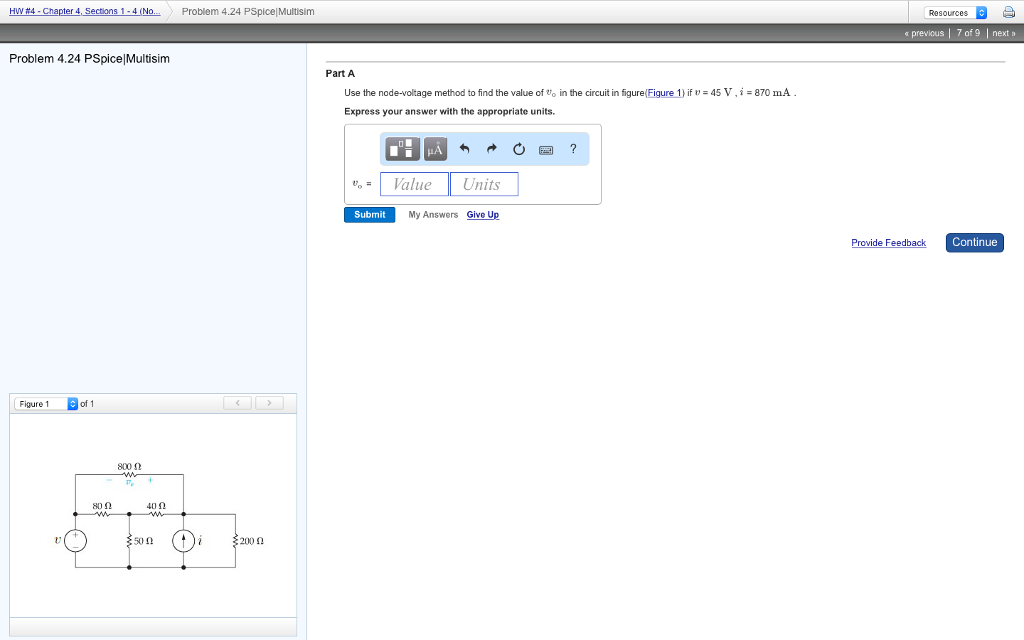The width and height of the screenshot is (1024, 640).
Task: Open the Provide Feedback link
Action: (888, 242)
